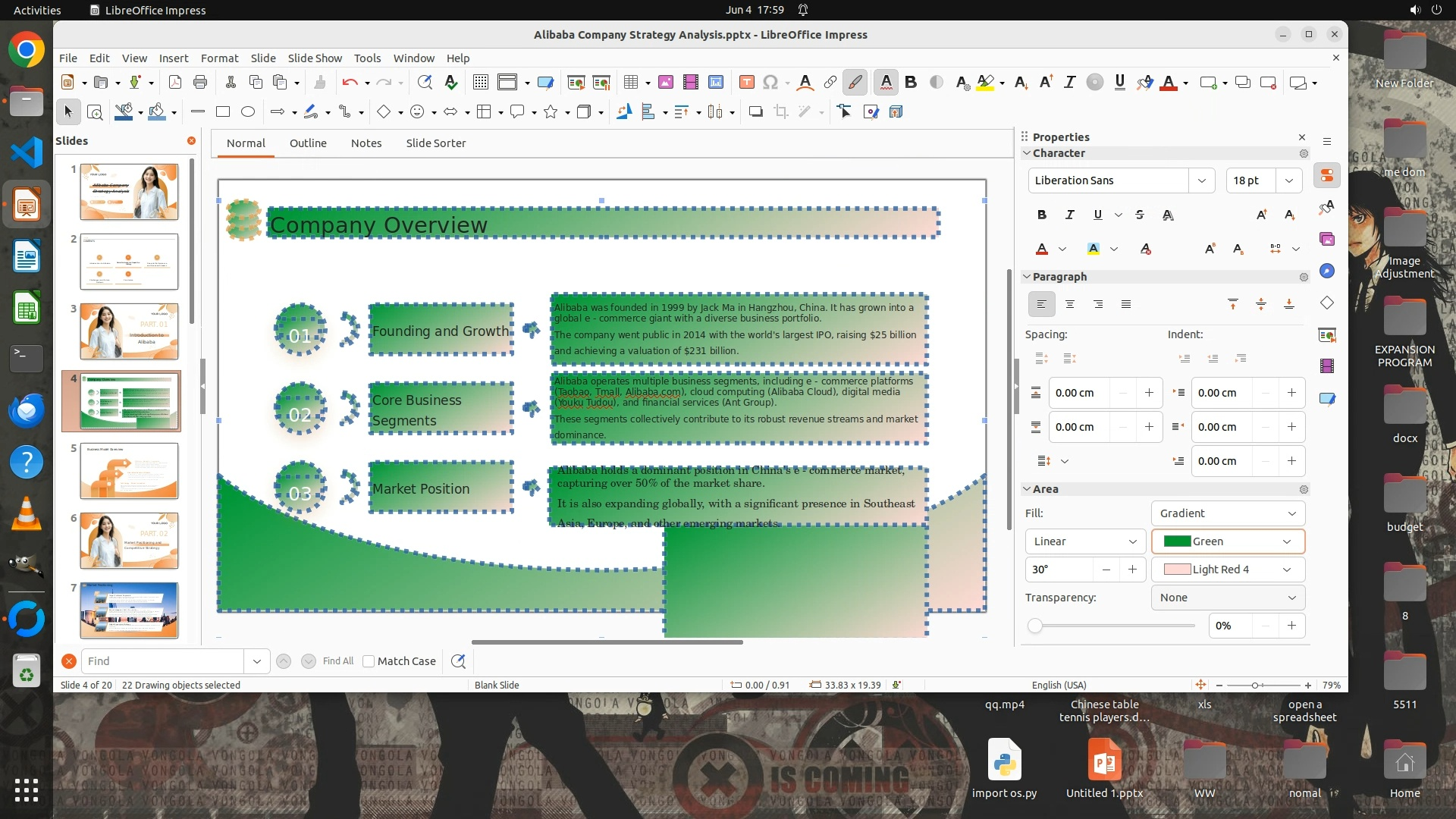Select the Rectangle drawing tool
Screen dimensions: 1456x819
click(223, 112)
